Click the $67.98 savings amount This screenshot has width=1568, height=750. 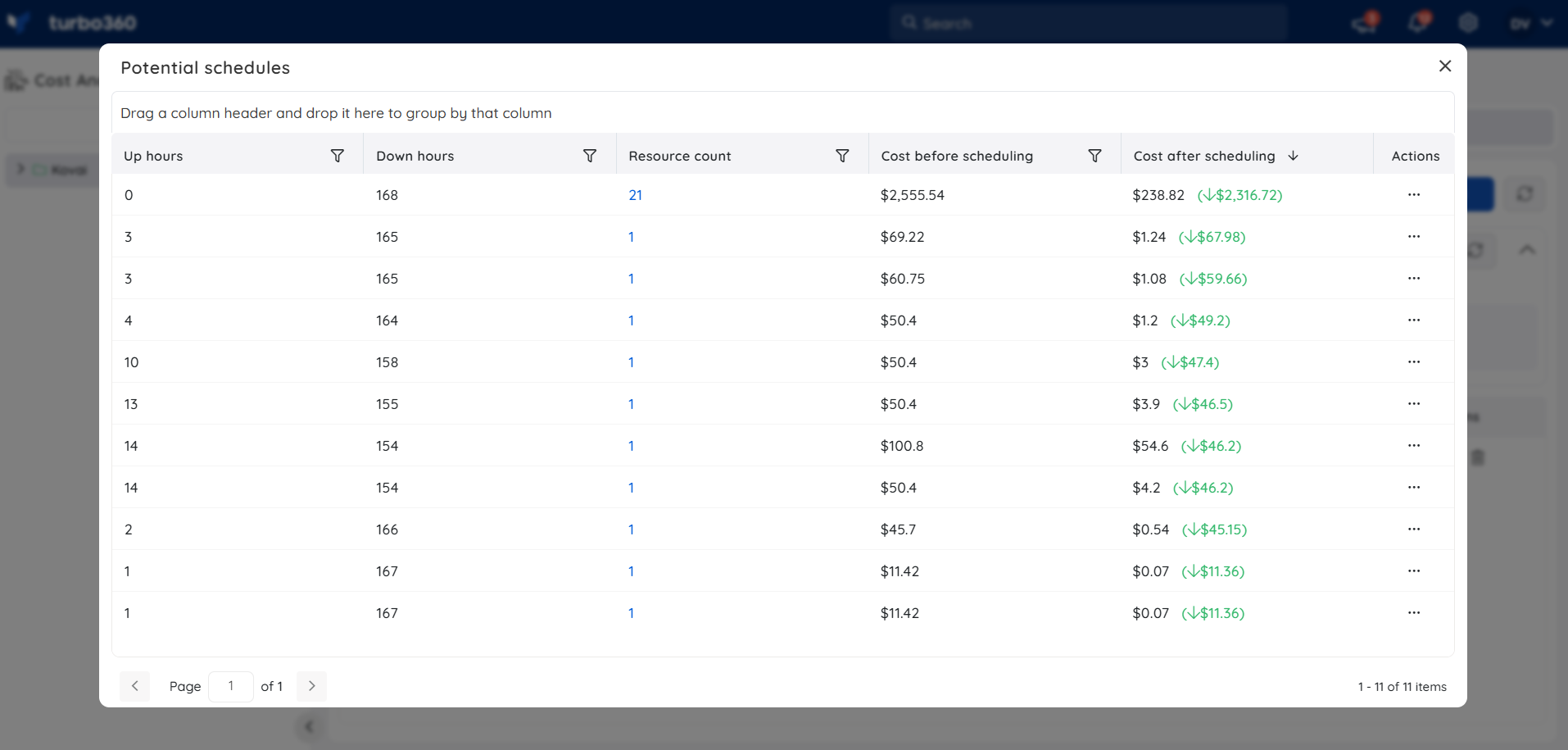pos(1212,237)
